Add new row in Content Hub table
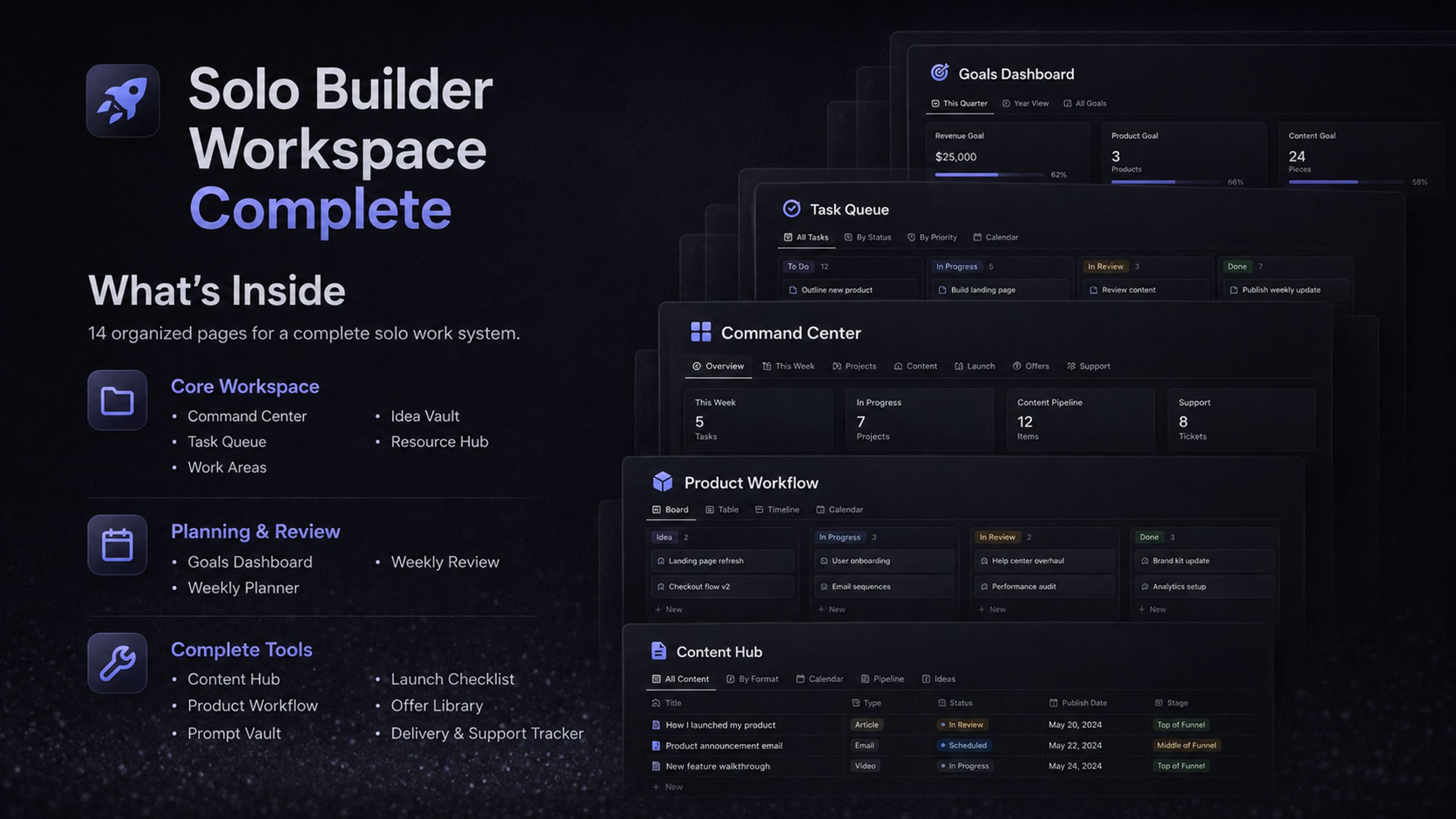 (x=667, y=787)
